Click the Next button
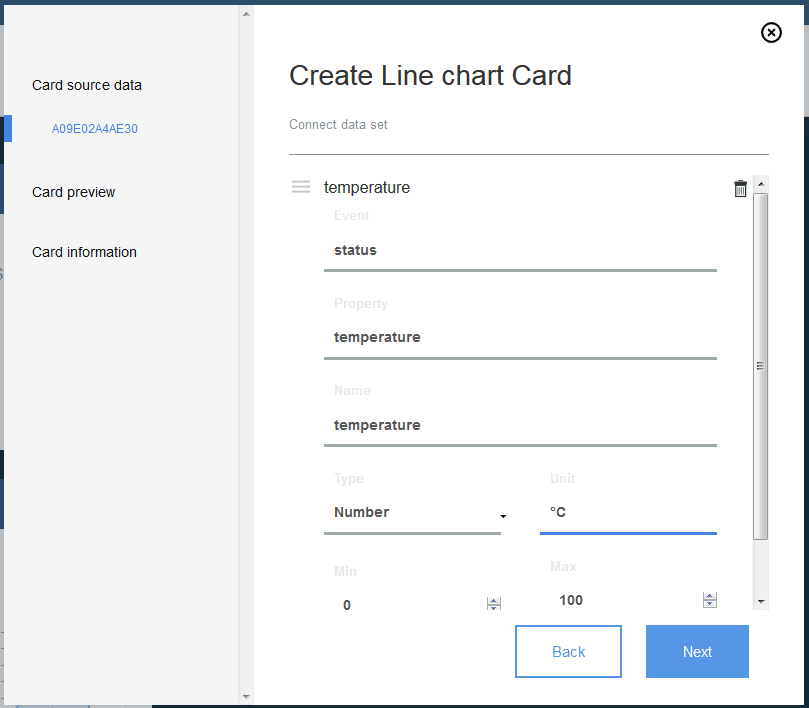Viewport: 809px width, 708px height. tap(697, 651)
